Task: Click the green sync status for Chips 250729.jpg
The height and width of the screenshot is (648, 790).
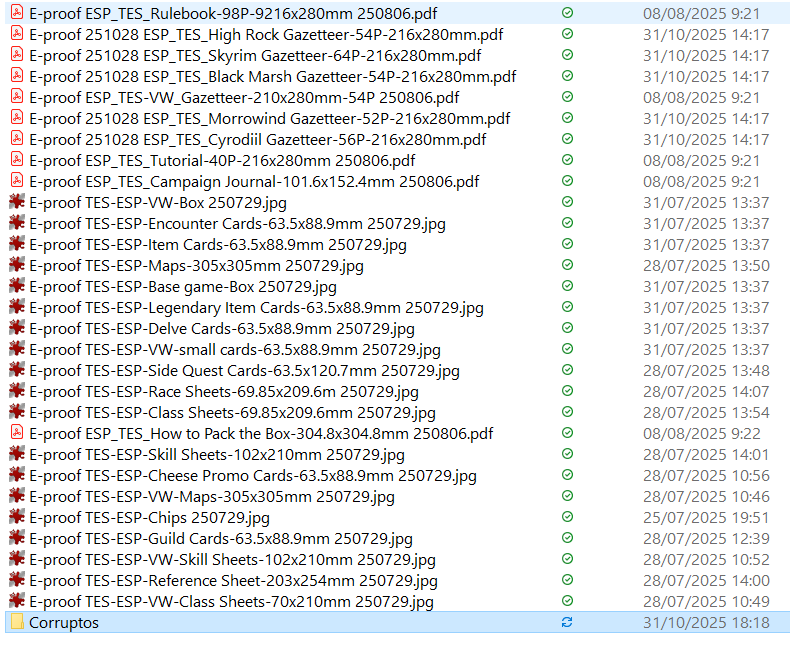Action: 568,517
